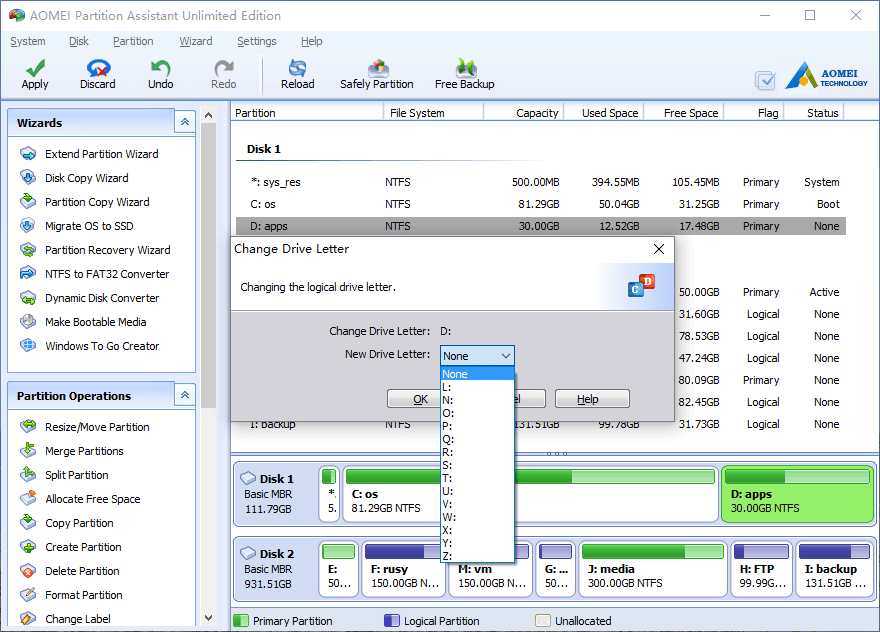
Task: Open the Disk menu
Action: [79, 41]
